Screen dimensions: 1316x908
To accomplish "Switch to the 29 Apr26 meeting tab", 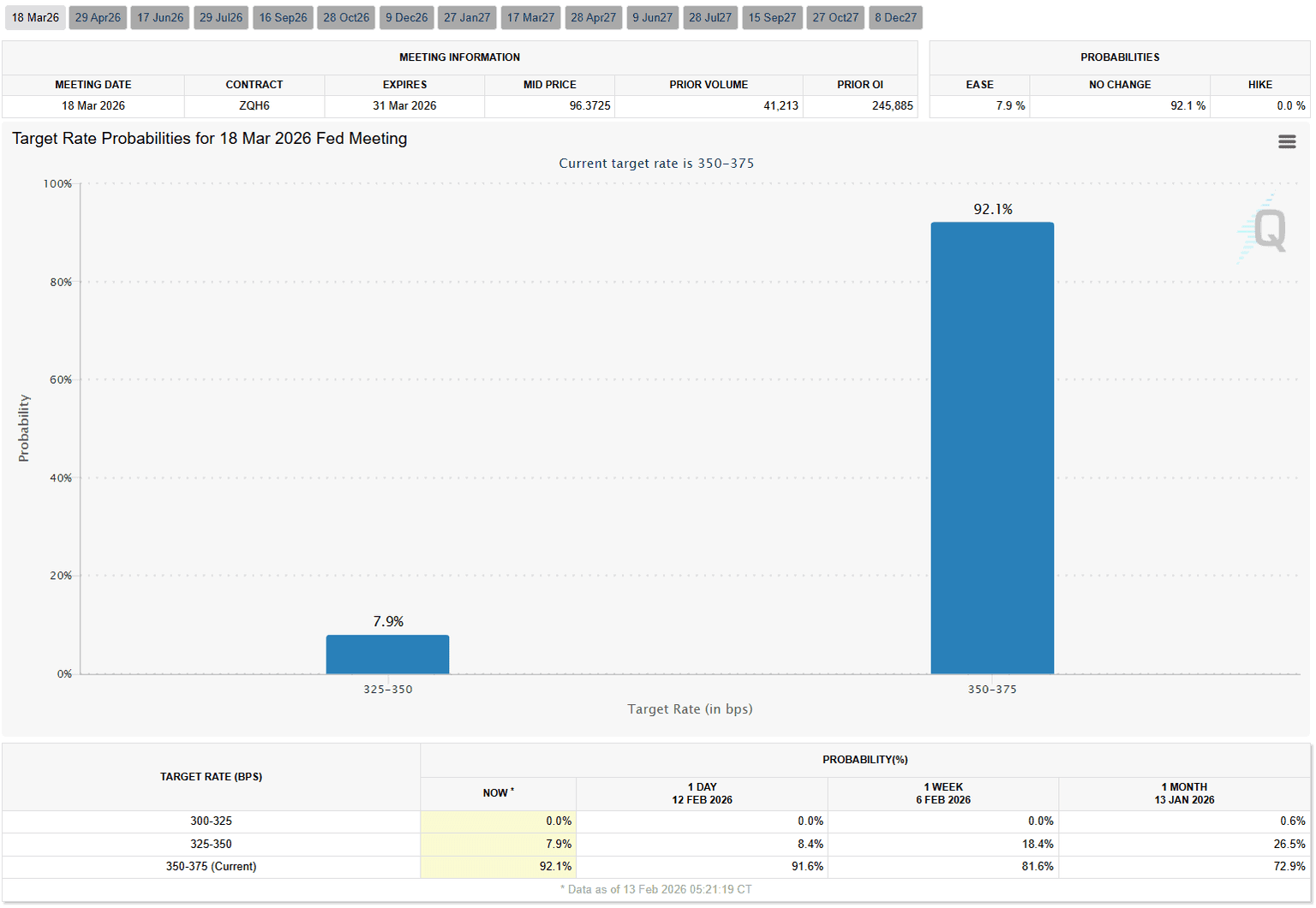I will tap(98, 18).
